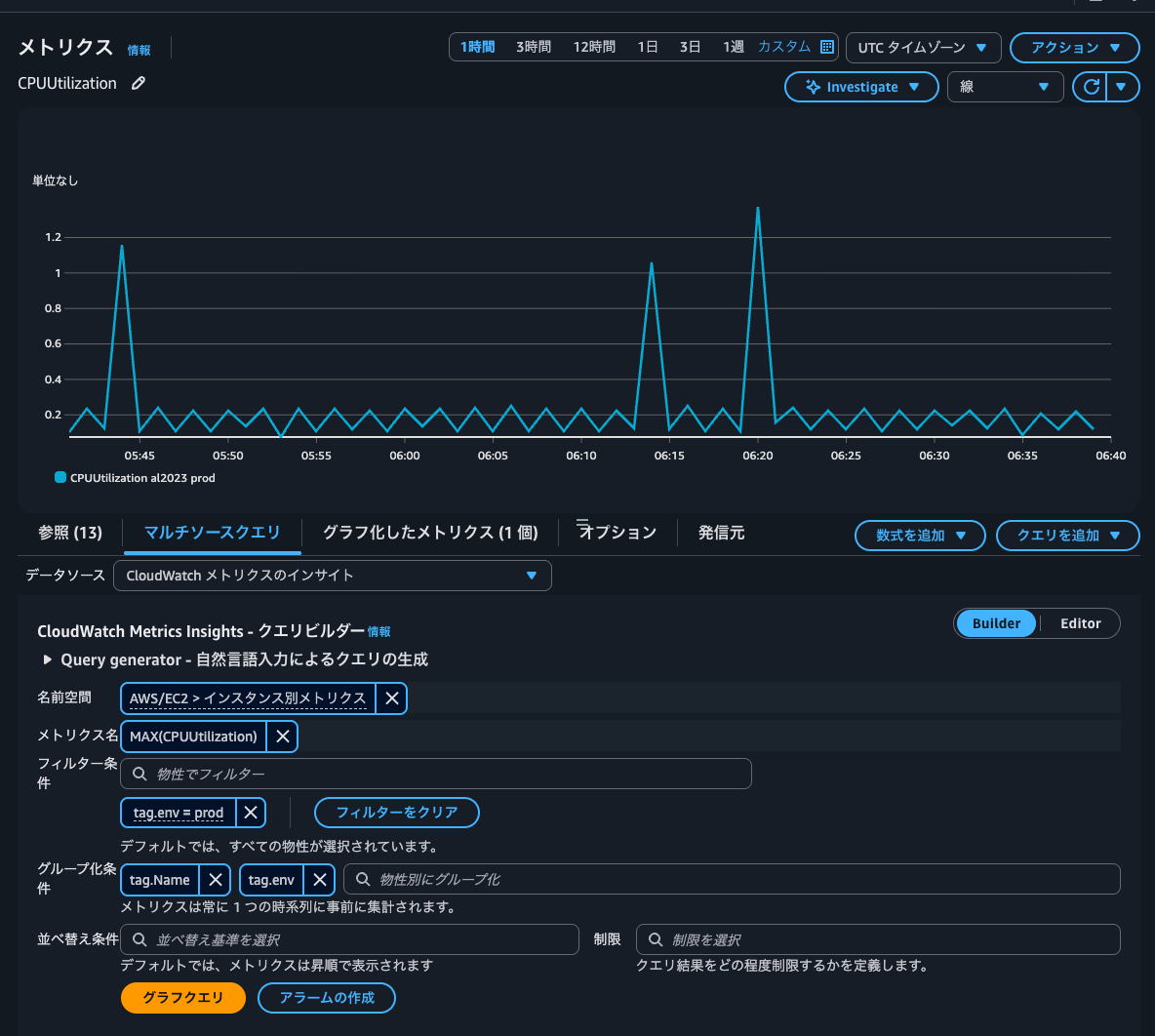Screen dimensions: 1155x1036
Task: Open the データソース CloudWatch dropdown
Action: (x=333, y=576)
